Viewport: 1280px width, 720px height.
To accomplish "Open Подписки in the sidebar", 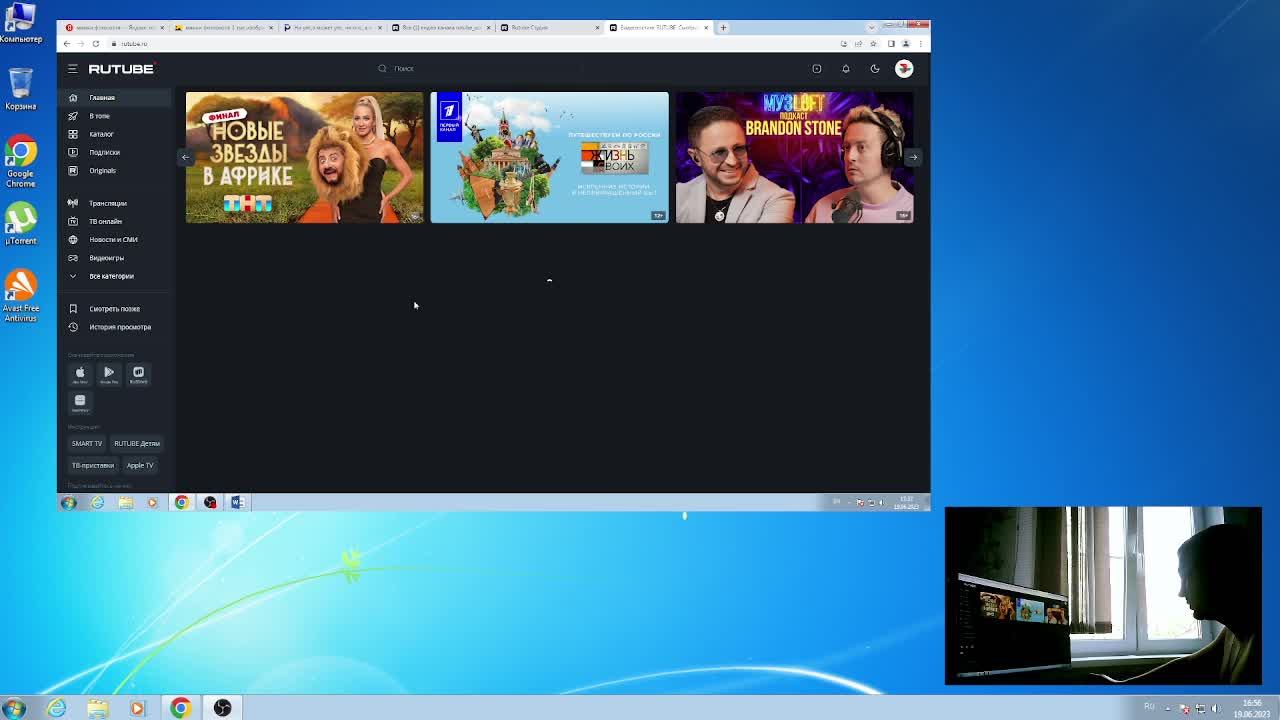I will point(113,152).
